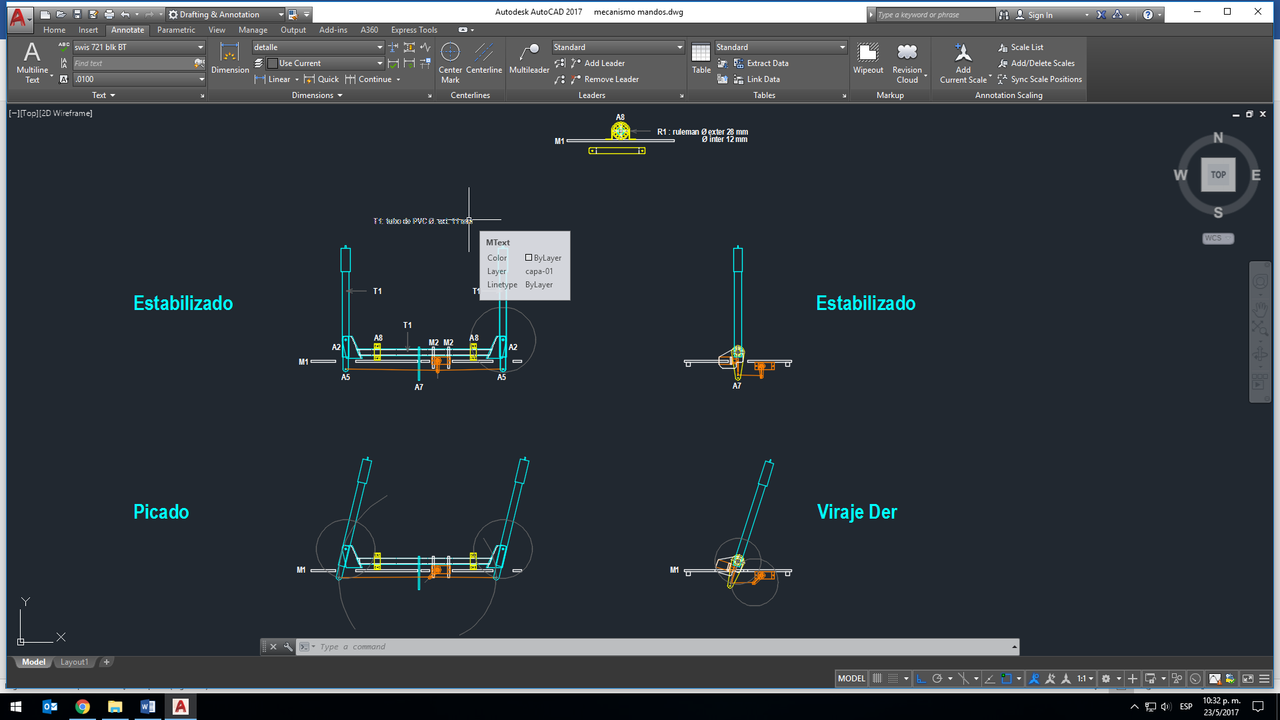
Task: Open Word from the Windows taskbar
Action: coord(148,706)
